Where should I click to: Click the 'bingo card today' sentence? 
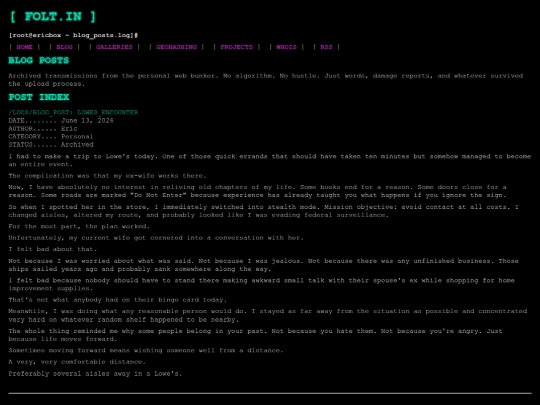[x=117, y=300]
